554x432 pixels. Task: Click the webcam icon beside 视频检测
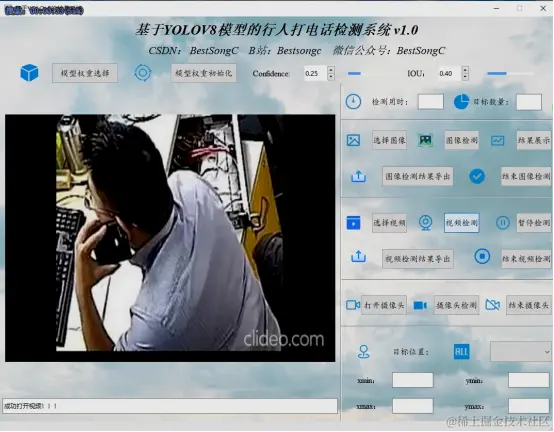tap(425, 223)
